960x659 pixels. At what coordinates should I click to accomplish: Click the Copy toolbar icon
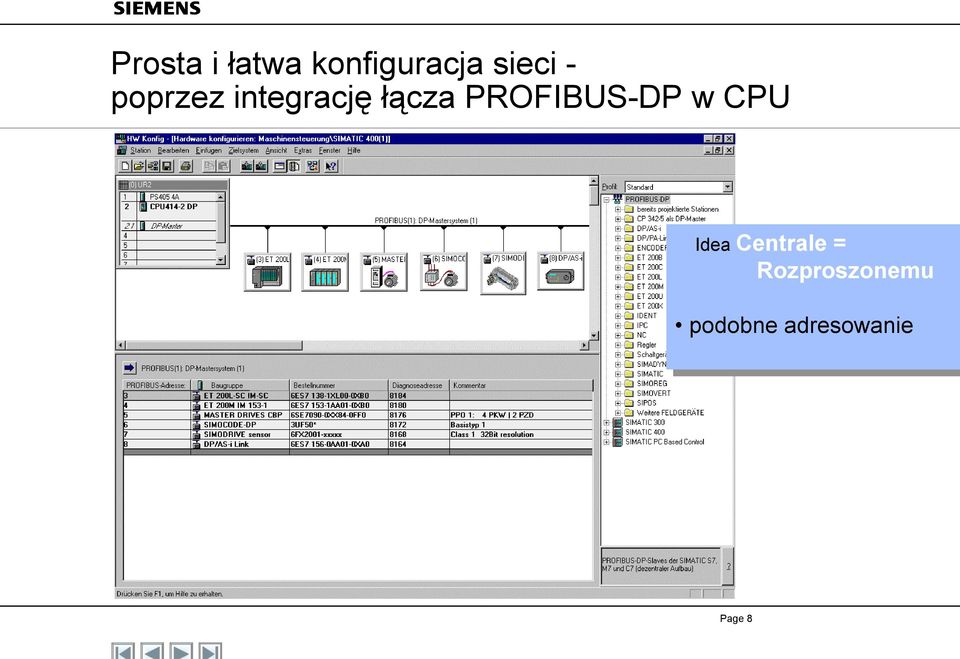(209, 166)
